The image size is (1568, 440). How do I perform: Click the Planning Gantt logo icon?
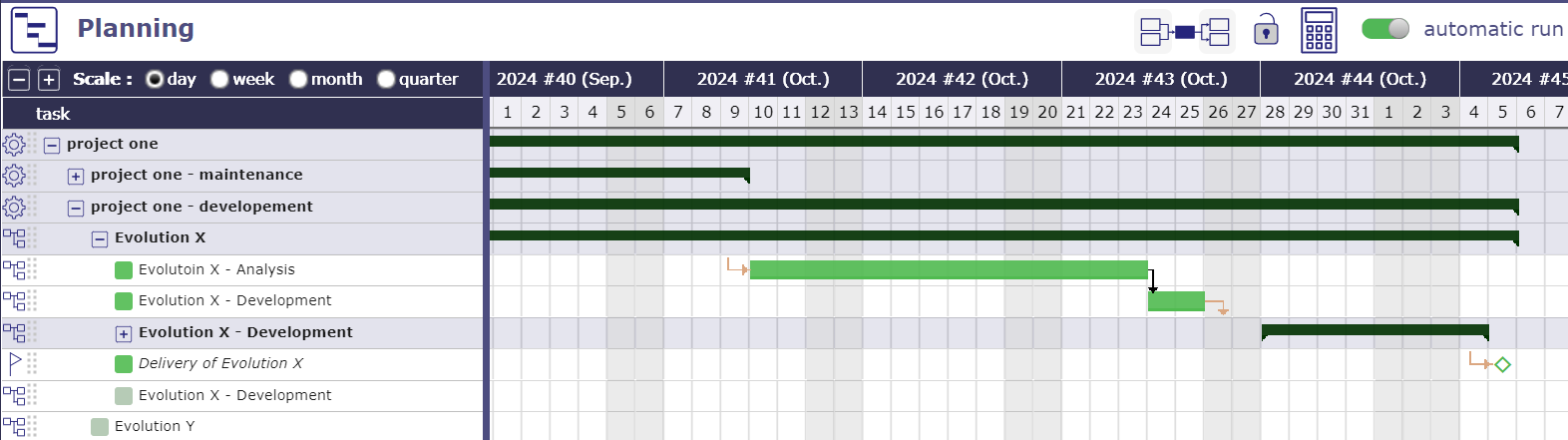coord(35,30)
